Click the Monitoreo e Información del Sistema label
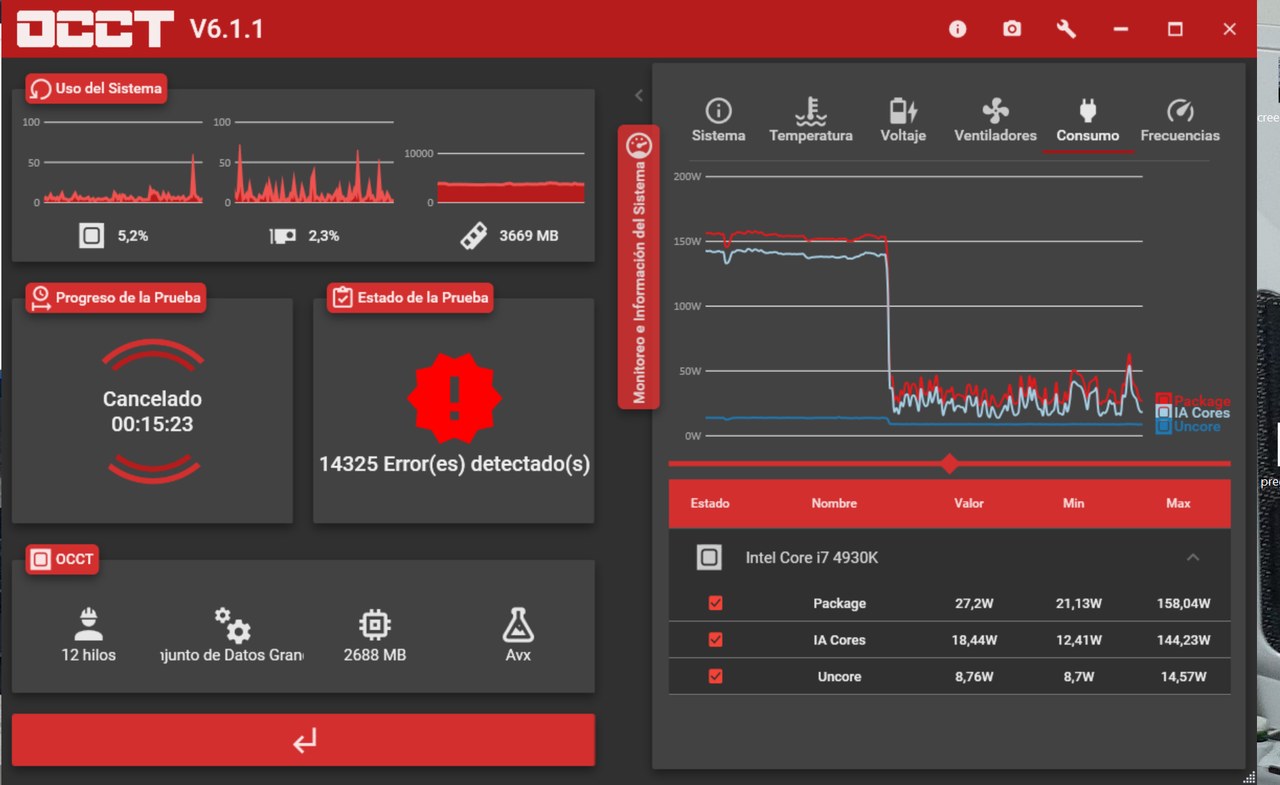 click(639, 267)
